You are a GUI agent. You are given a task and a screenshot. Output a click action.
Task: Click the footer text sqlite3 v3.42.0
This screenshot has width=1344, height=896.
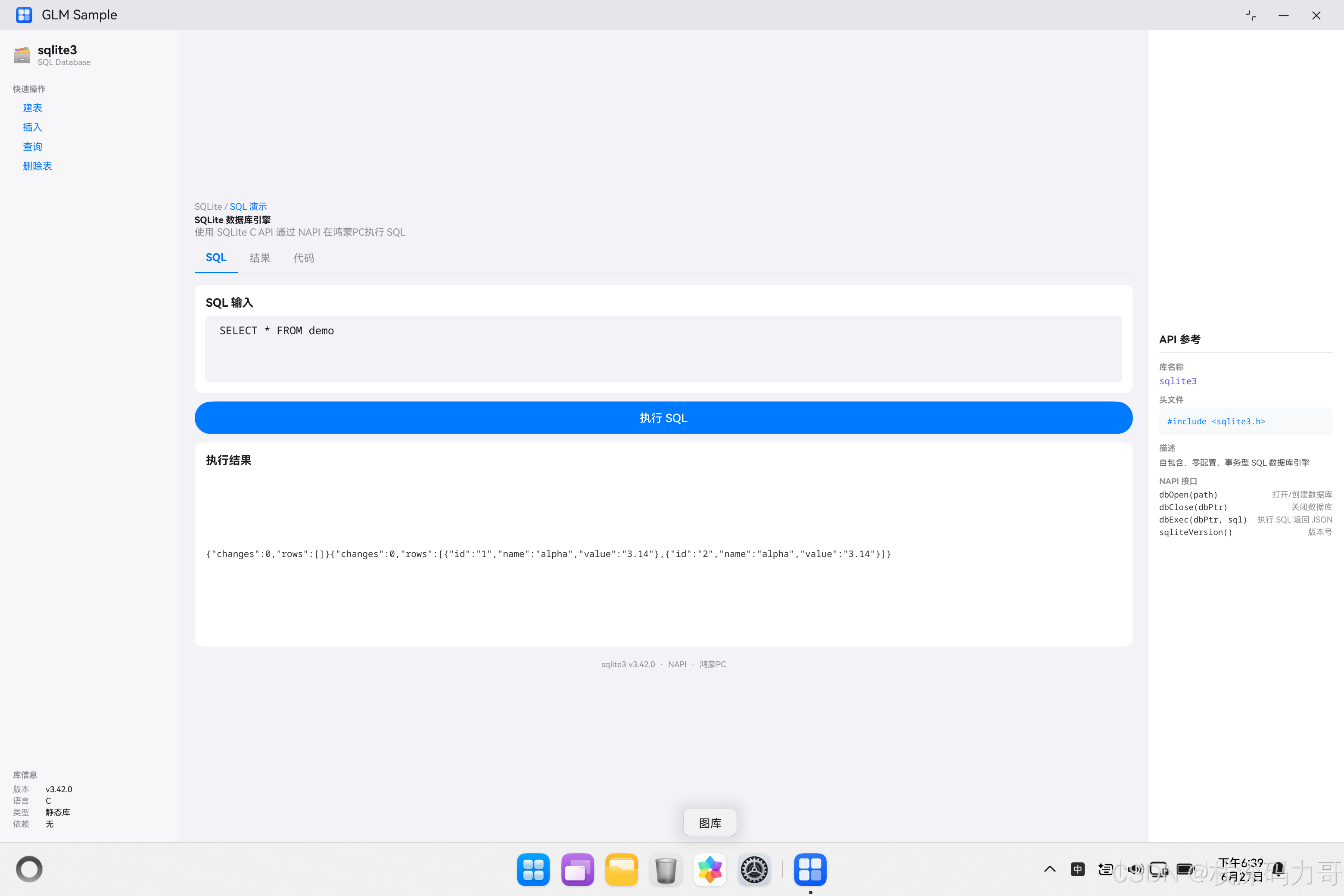[628, 664]
